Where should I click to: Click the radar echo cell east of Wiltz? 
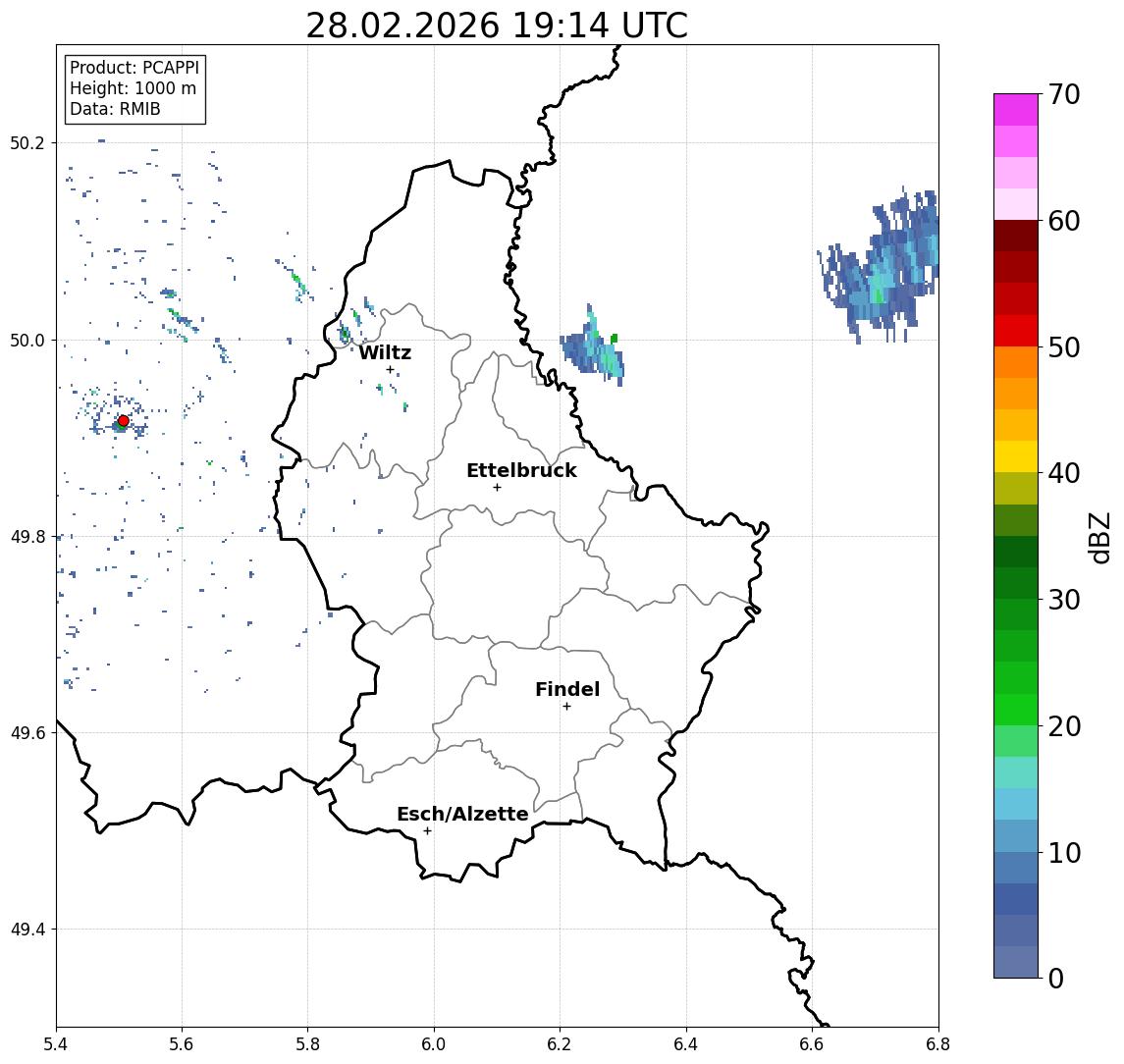(594, 347)
